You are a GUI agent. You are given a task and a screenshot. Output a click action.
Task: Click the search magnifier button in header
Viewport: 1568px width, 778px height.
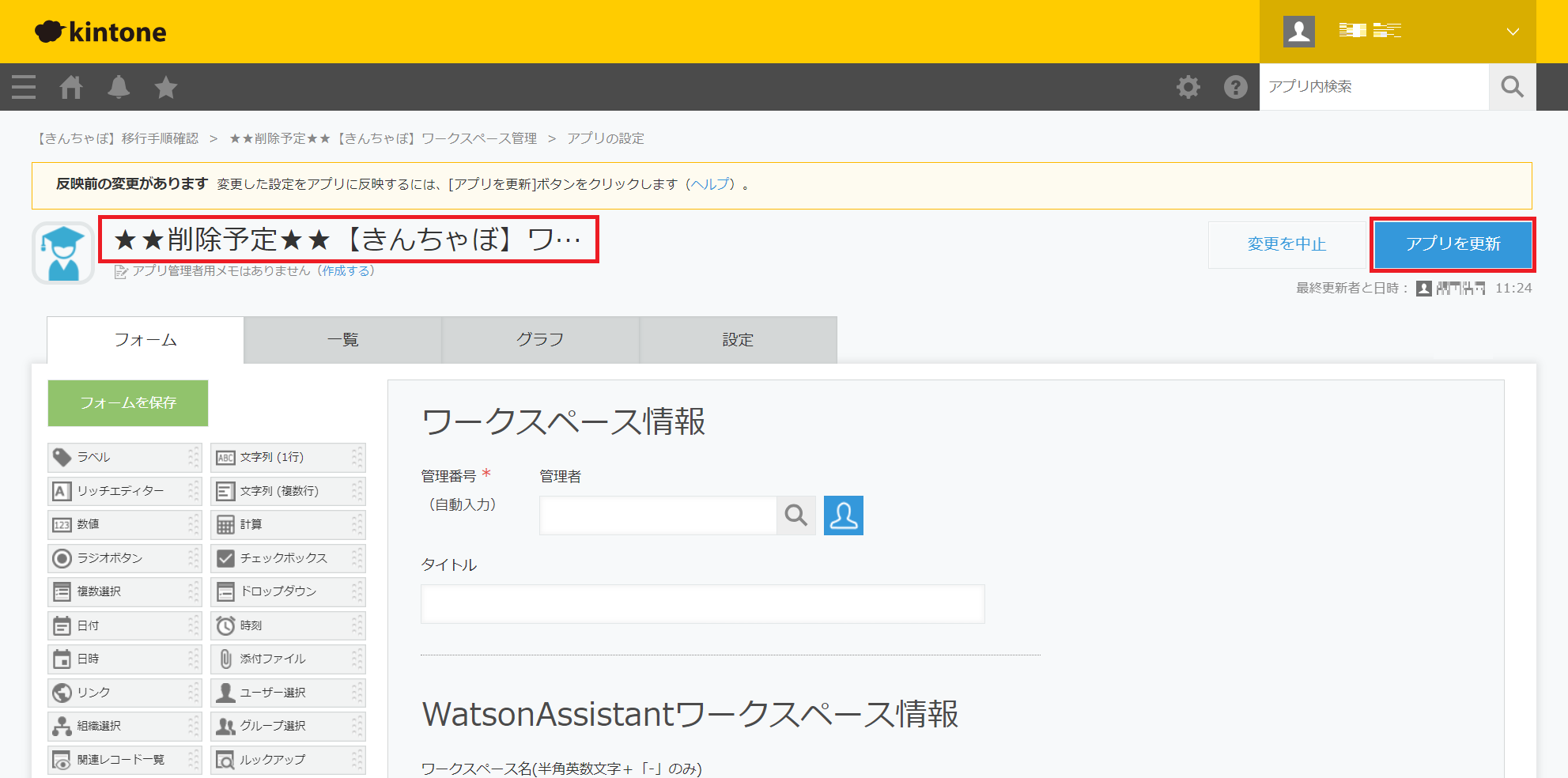click(x=1512, y=87)
